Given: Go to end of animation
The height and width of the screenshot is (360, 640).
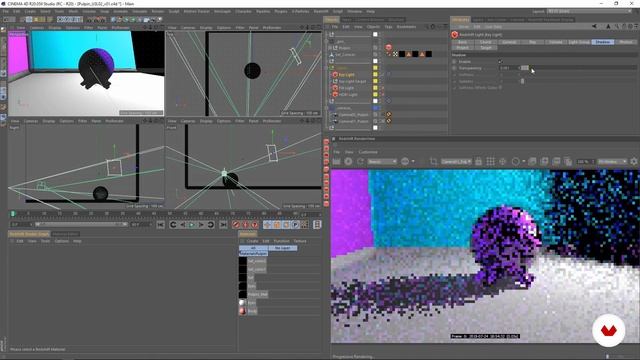Looking at the screenshot, I should click(223, 225).
